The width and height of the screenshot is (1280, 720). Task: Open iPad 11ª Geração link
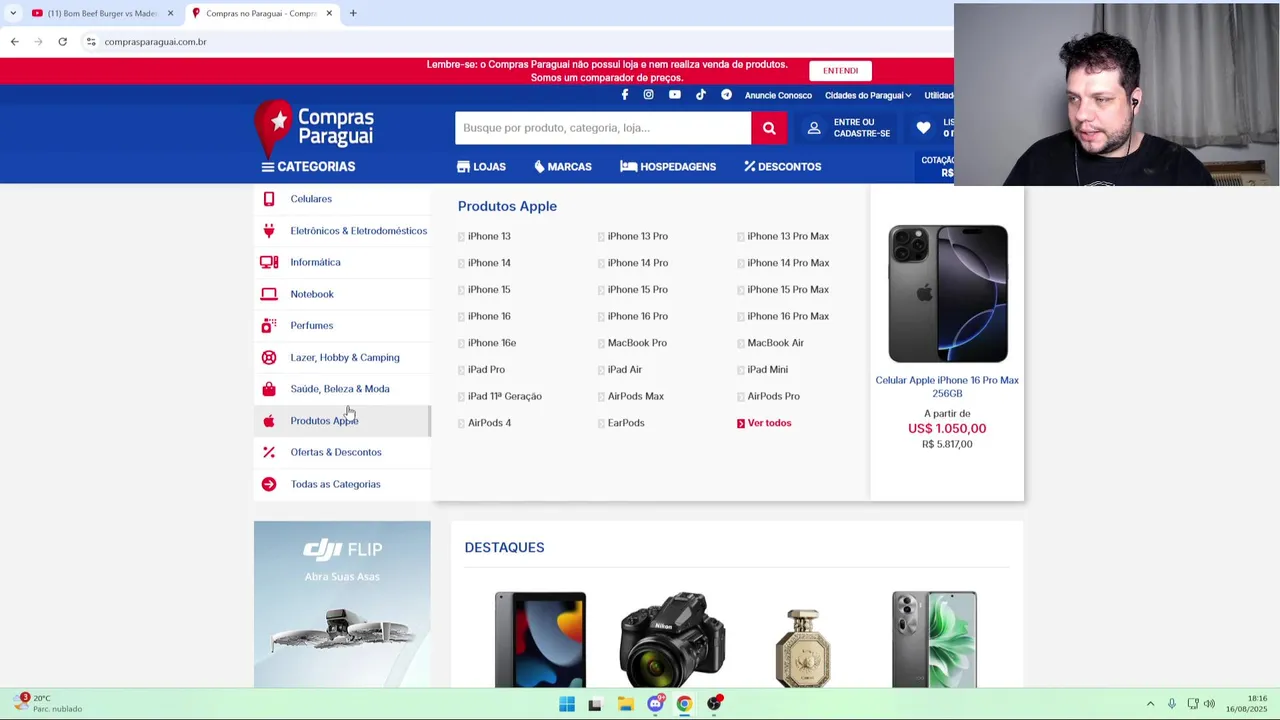505,396
